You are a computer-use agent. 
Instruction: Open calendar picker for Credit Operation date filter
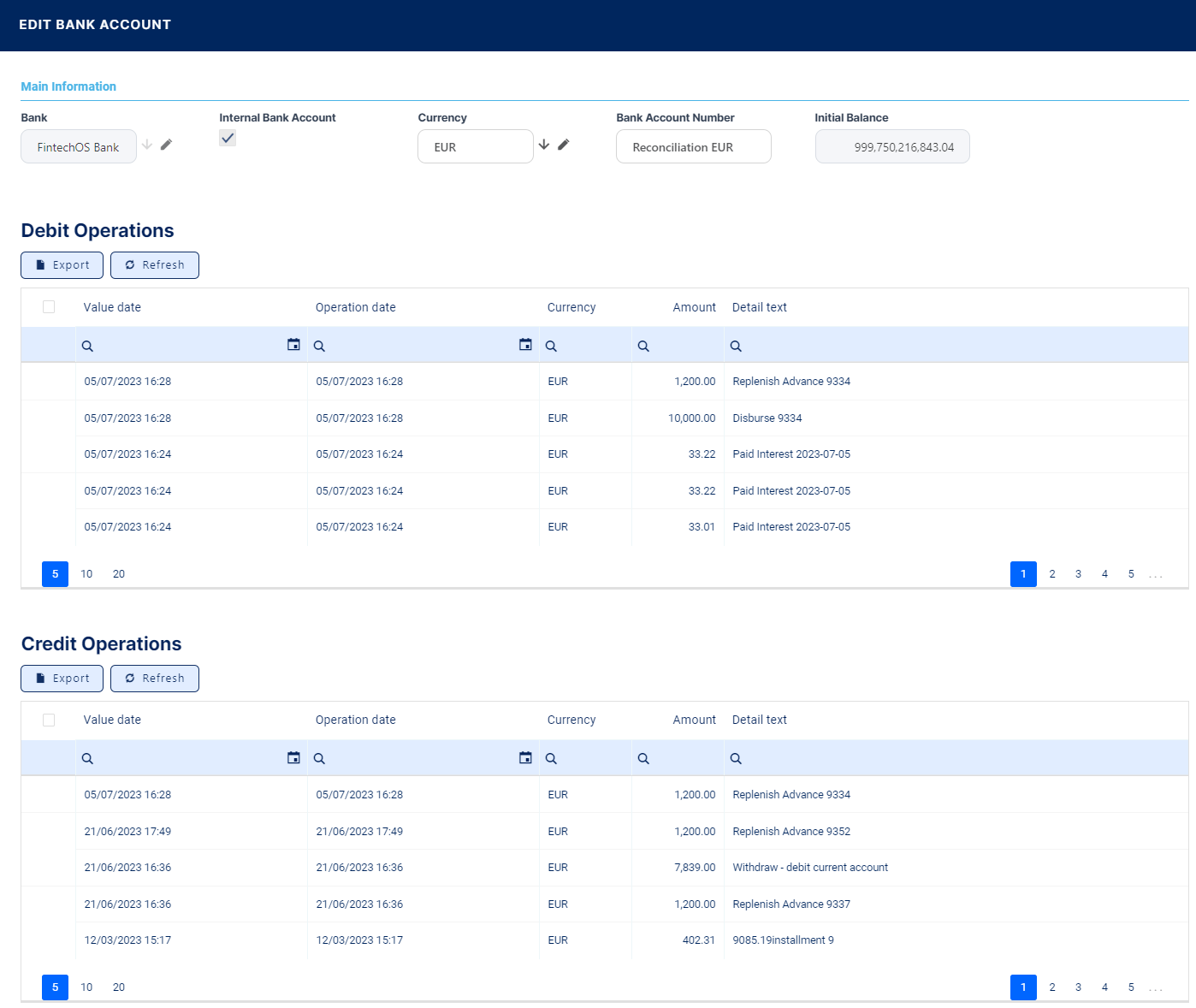pos(525,758)
